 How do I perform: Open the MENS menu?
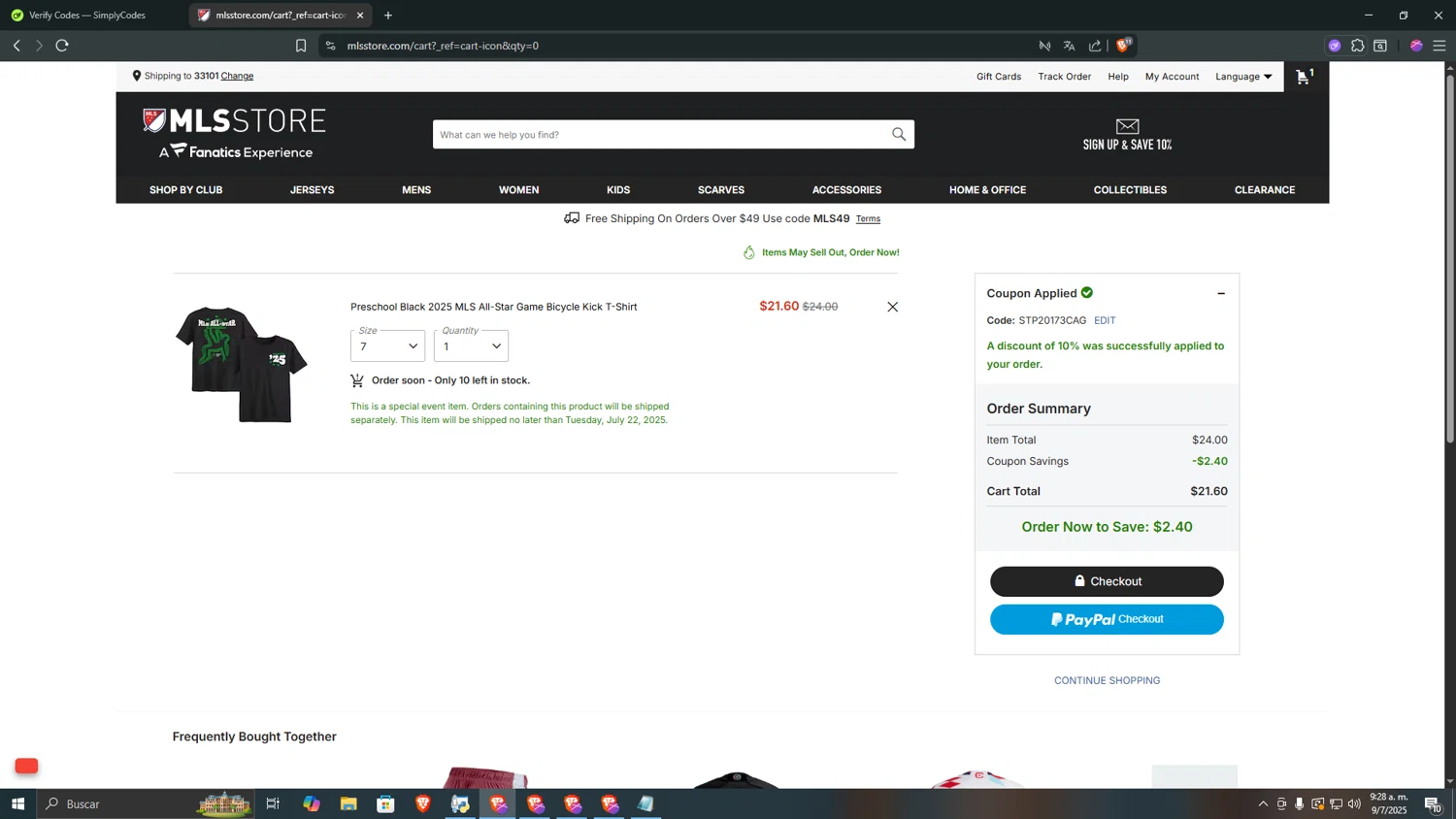[416, 190]
